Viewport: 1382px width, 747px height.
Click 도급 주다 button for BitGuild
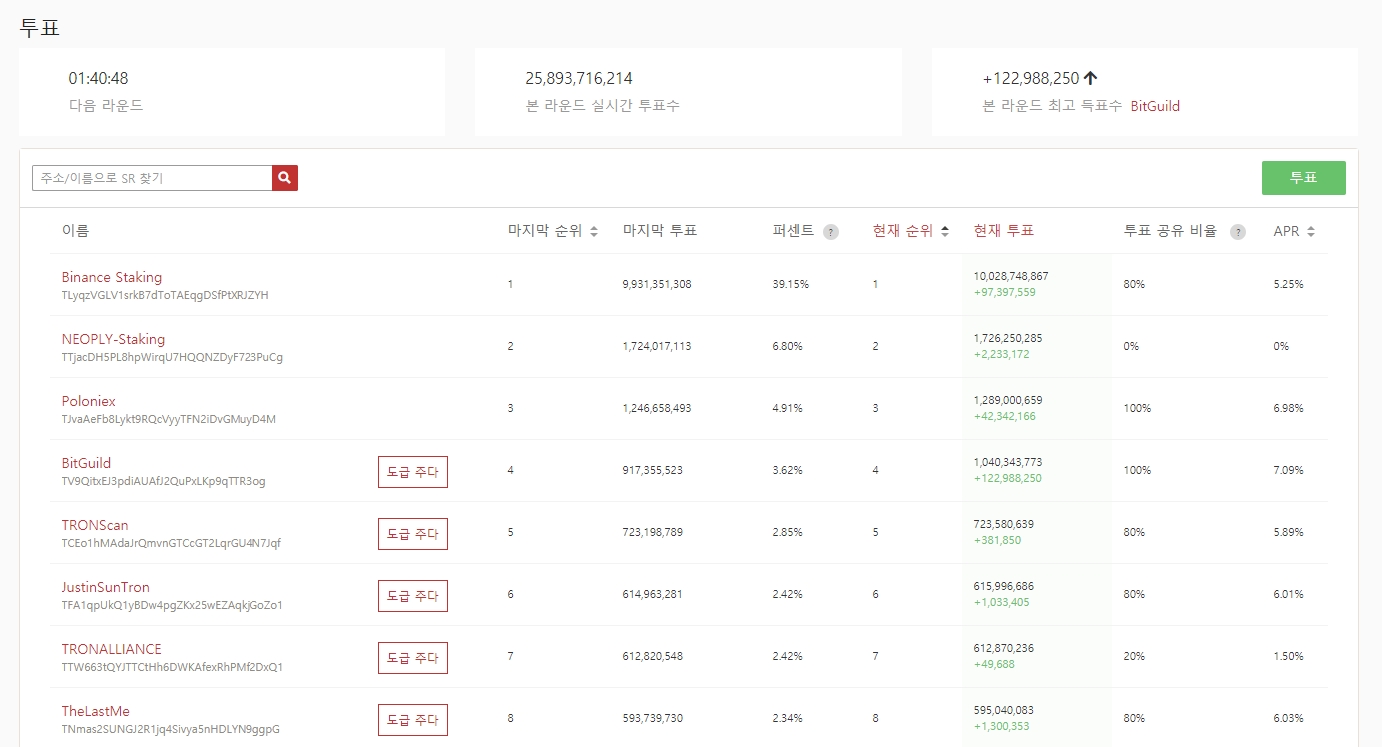tap(413, 472)
